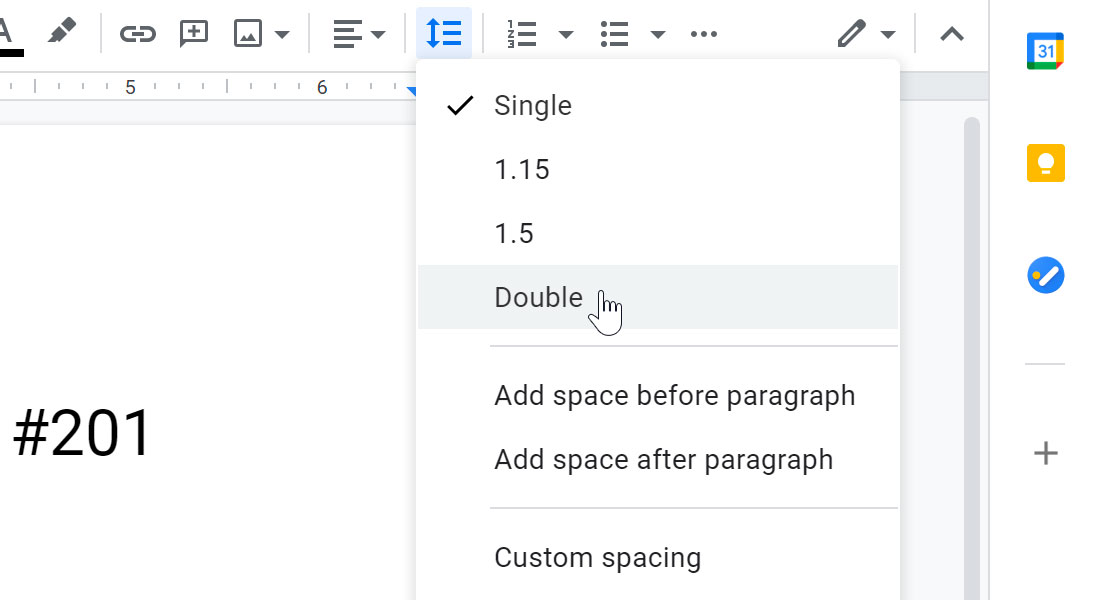Open the image insert dropdown arrow

point(283,33)
